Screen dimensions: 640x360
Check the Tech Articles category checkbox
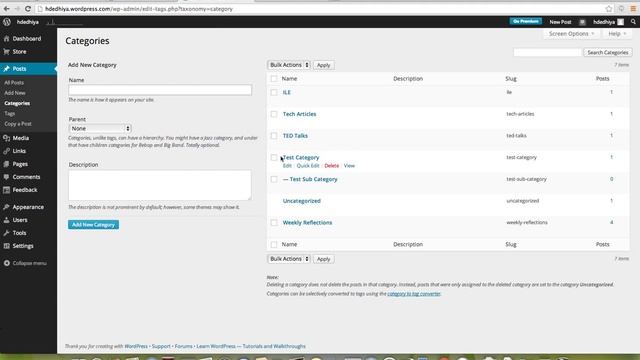tap(274, 114)
